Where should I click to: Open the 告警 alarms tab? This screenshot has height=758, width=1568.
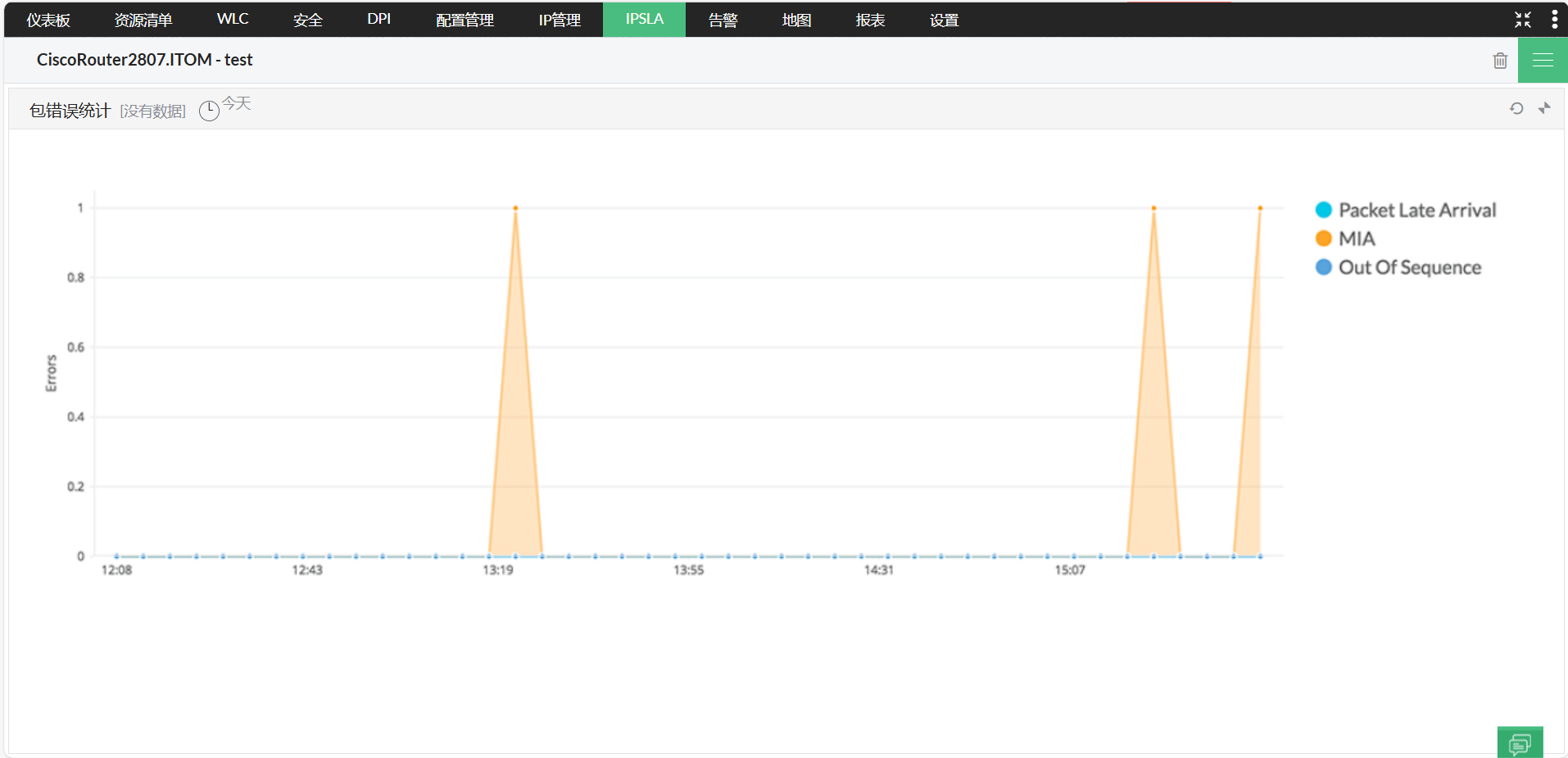pos(723,20)
